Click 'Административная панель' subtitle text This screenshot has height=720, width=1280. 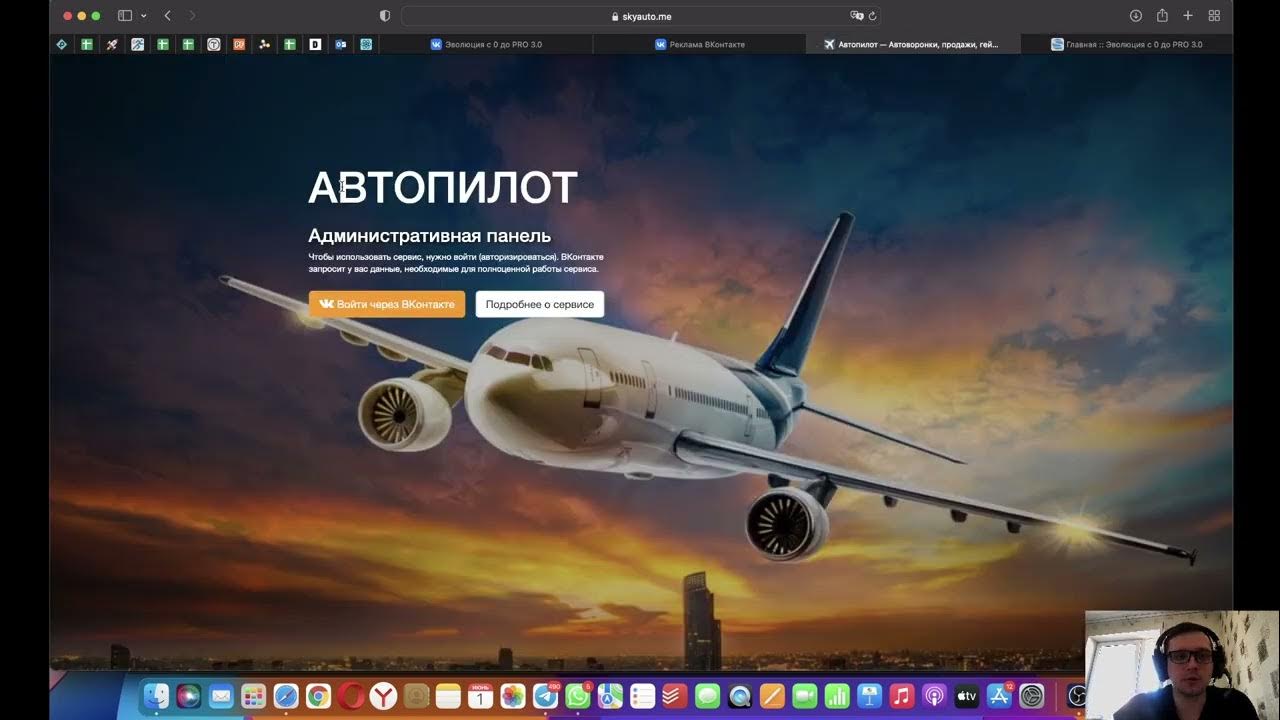click(x=429, y=236)
